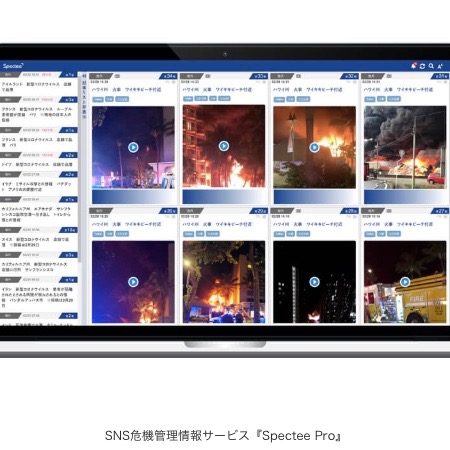450x450 pixels.
Task: Click the small media icon atop card 28
Action: 298,211
